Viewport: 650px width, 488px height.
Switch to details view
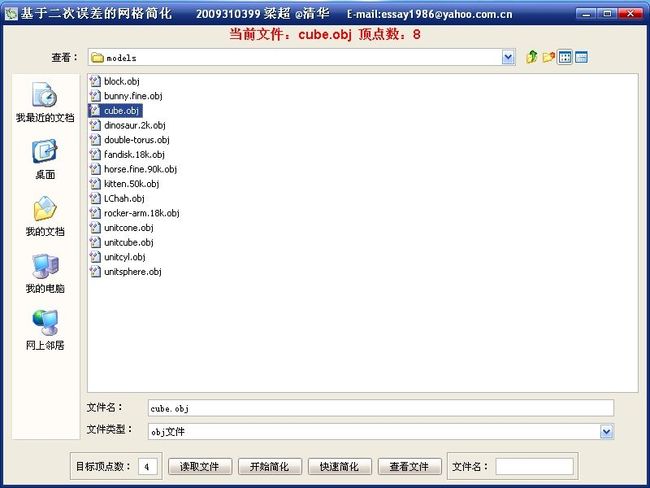(x=581, y=57)
